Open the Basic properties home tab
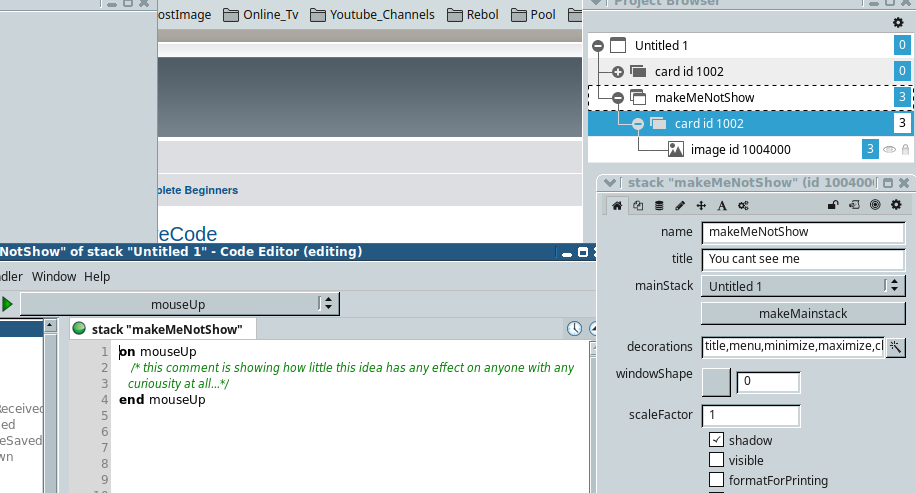916x493 pixels. 617,205
